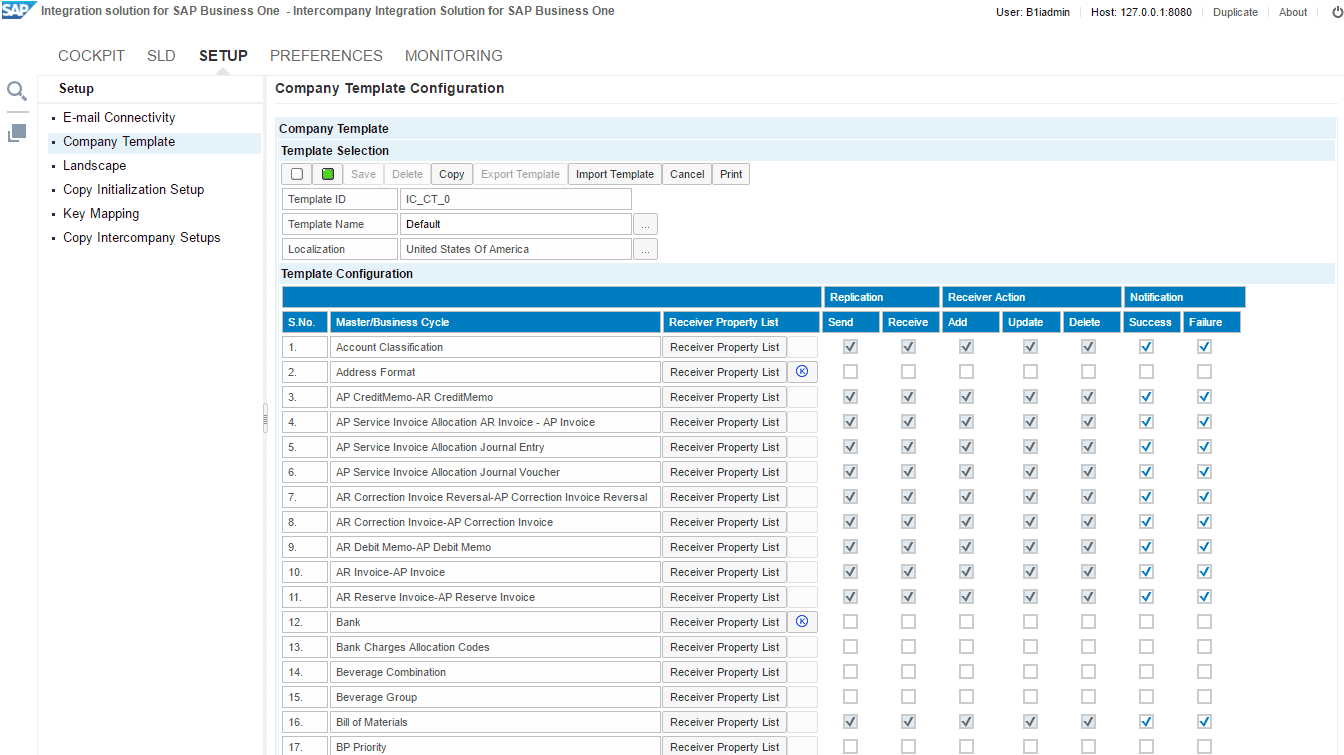Open the Template Name browse ellipsis button
This screenshot has height=755, width=1344.
pyautogui.click(x=646, y=224)
